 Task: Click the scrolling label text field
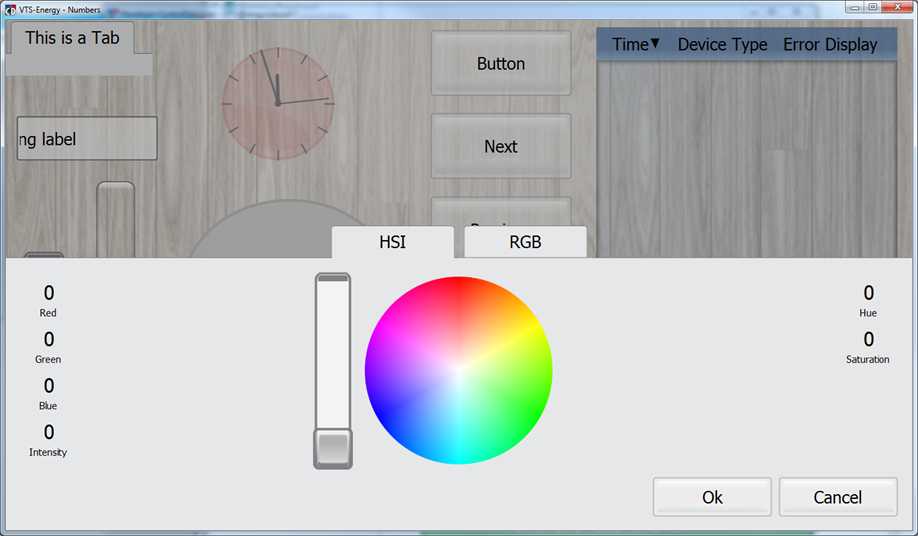86,139
